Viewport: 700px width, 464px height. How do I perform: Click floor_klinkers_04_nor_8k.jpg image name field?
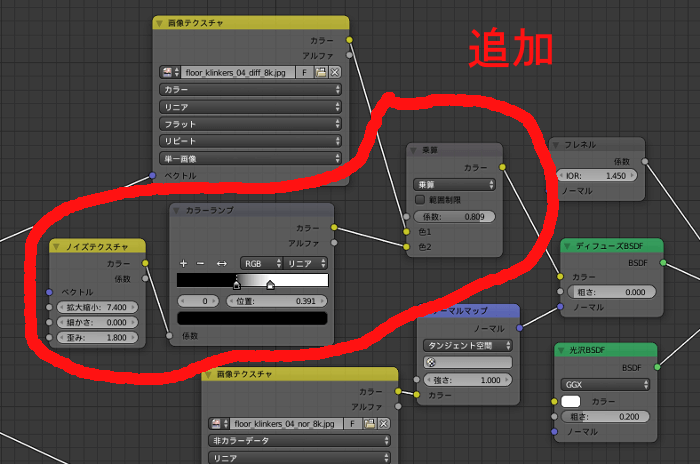pos(287,423)
